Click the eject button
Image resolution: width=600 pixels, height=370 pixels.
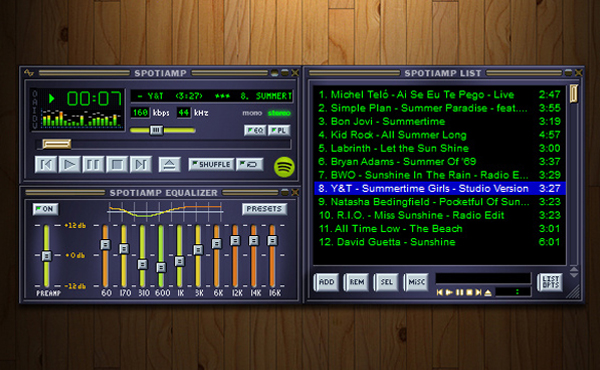tap(170, 165)
